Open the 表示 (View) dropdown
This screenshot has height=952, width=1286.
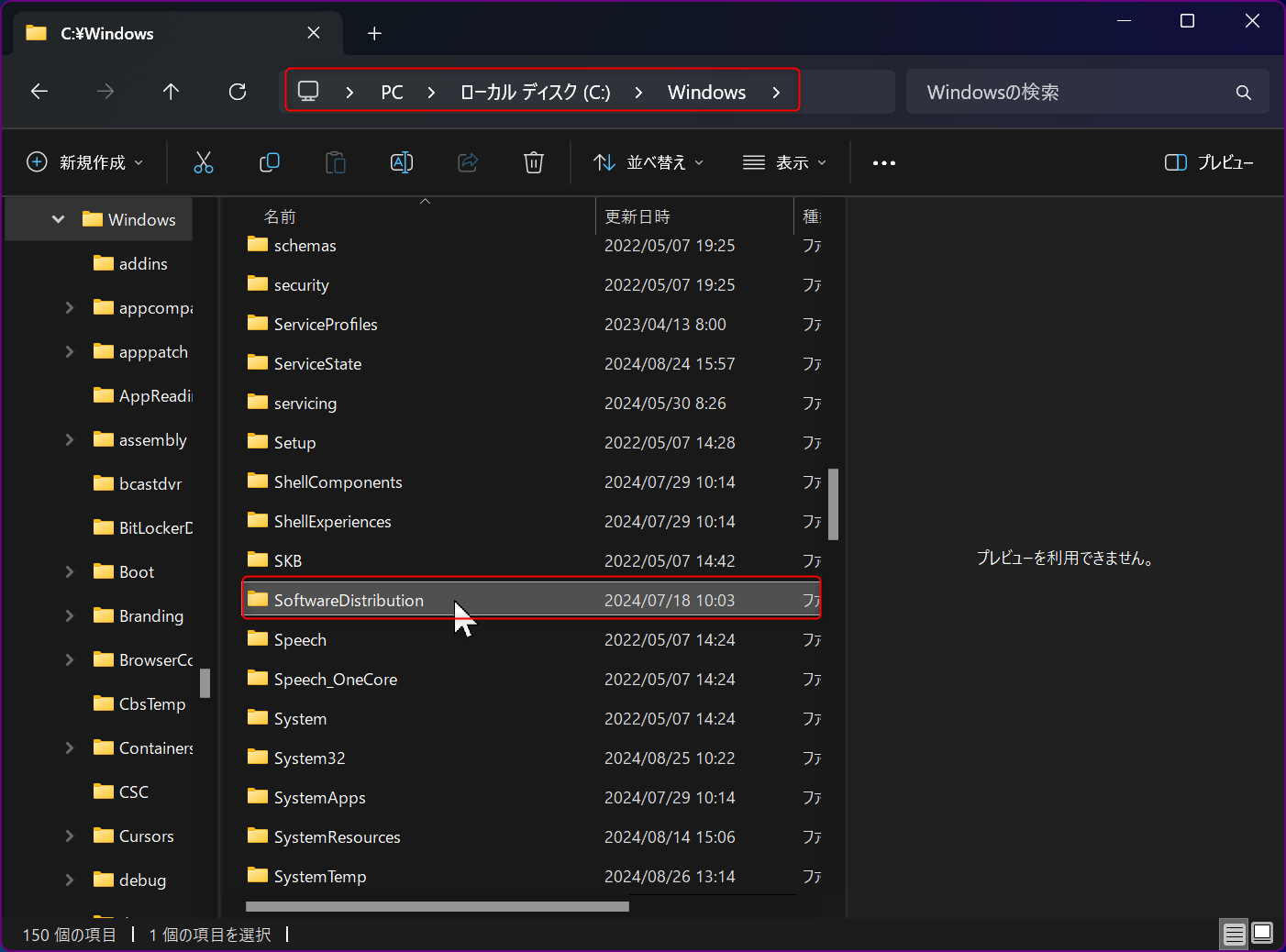(785, 162)
